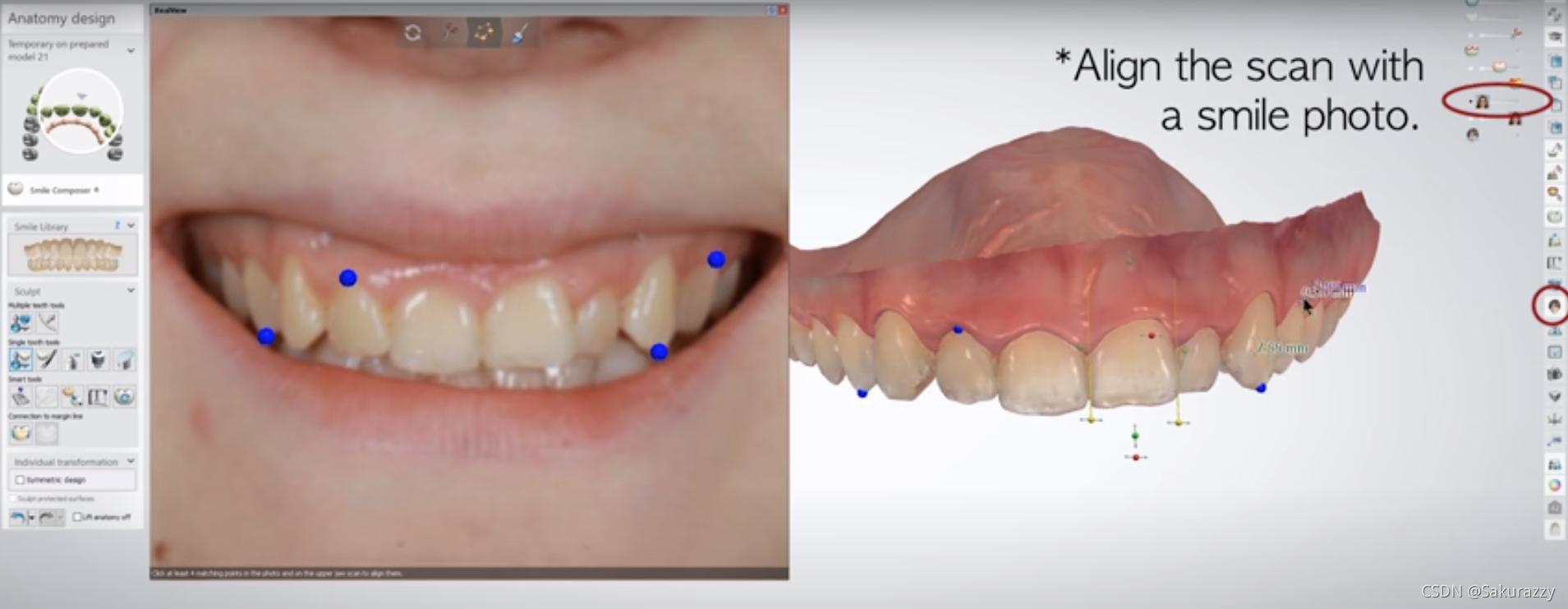
Task: Select the first Smart tools icon
Action: [x=21, y=397]
